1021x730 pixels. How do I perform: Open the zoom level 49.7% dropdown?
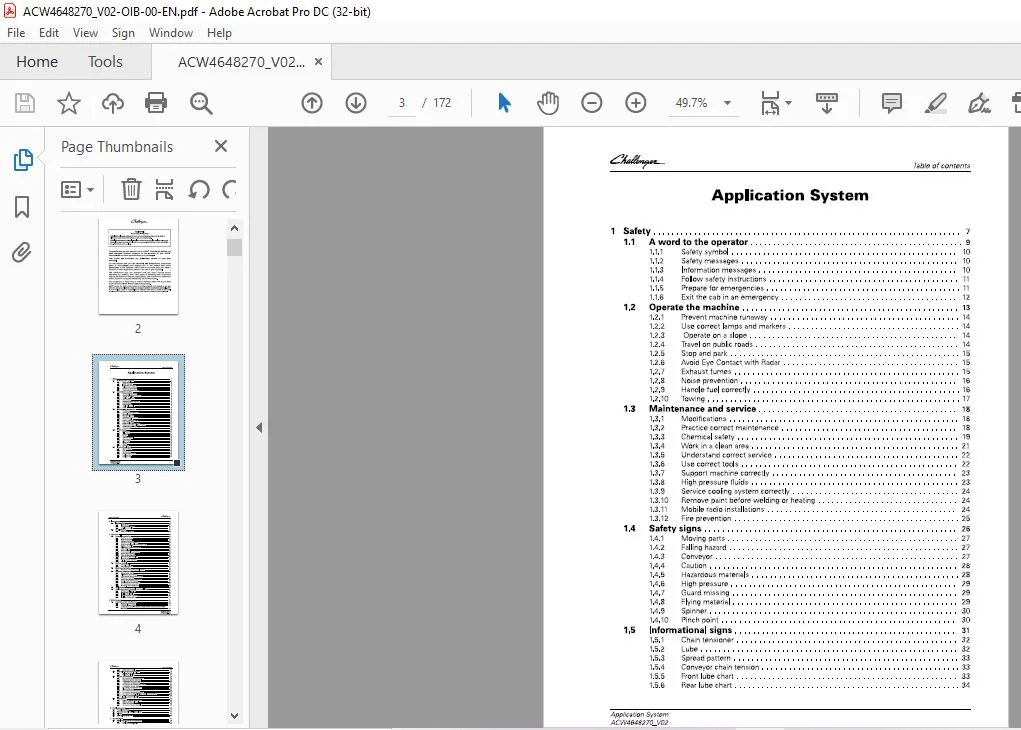tap(727, 103)
